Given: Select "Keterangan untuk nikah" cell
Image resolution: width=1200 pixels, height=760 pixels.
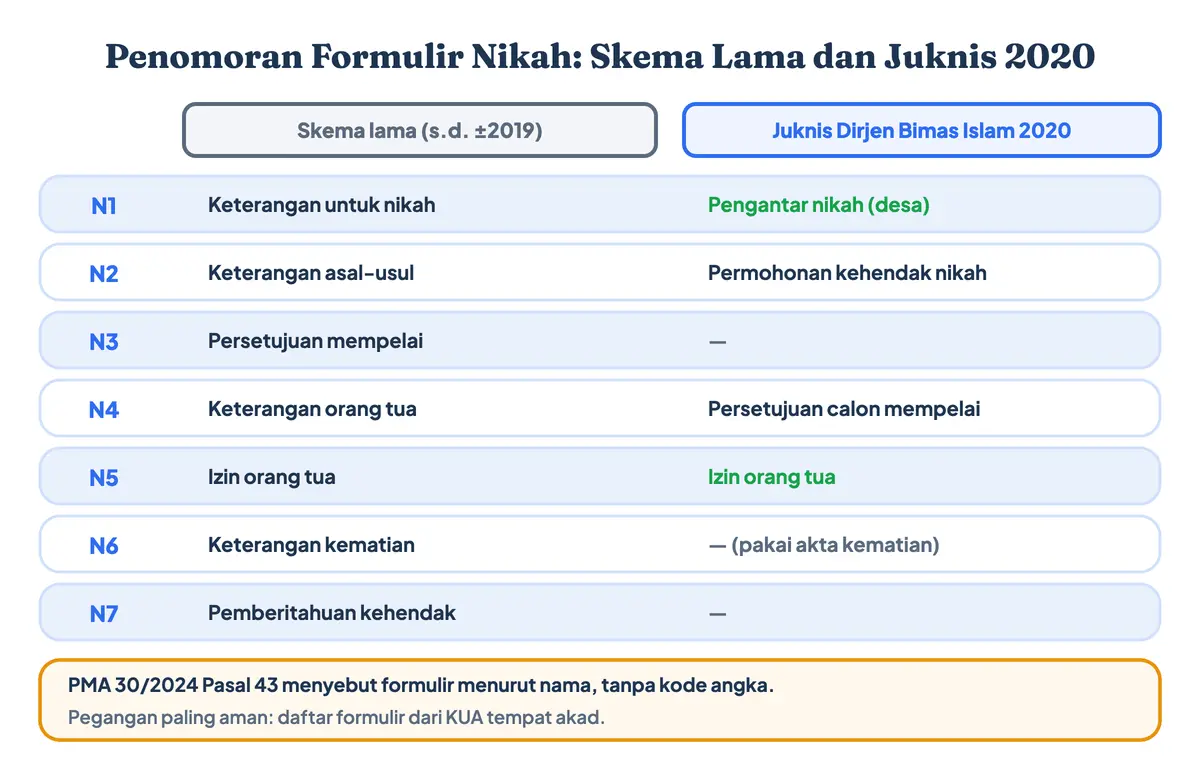Looking at the screenshot, I should (322, 205).
